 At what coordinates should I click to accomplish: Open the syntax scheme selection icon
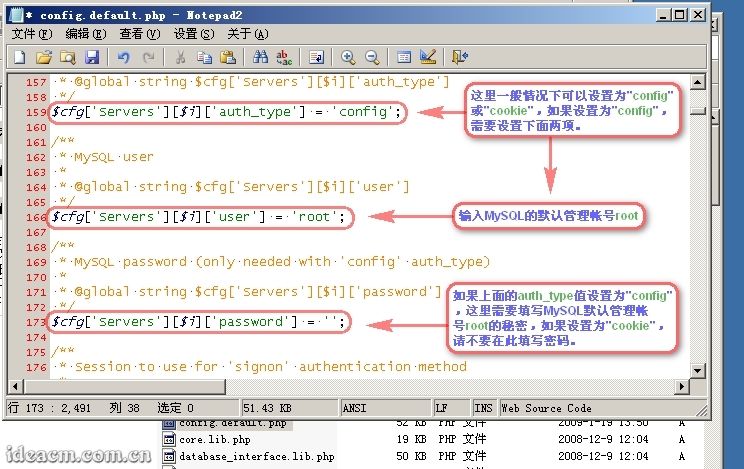click(x=404, y=57)
